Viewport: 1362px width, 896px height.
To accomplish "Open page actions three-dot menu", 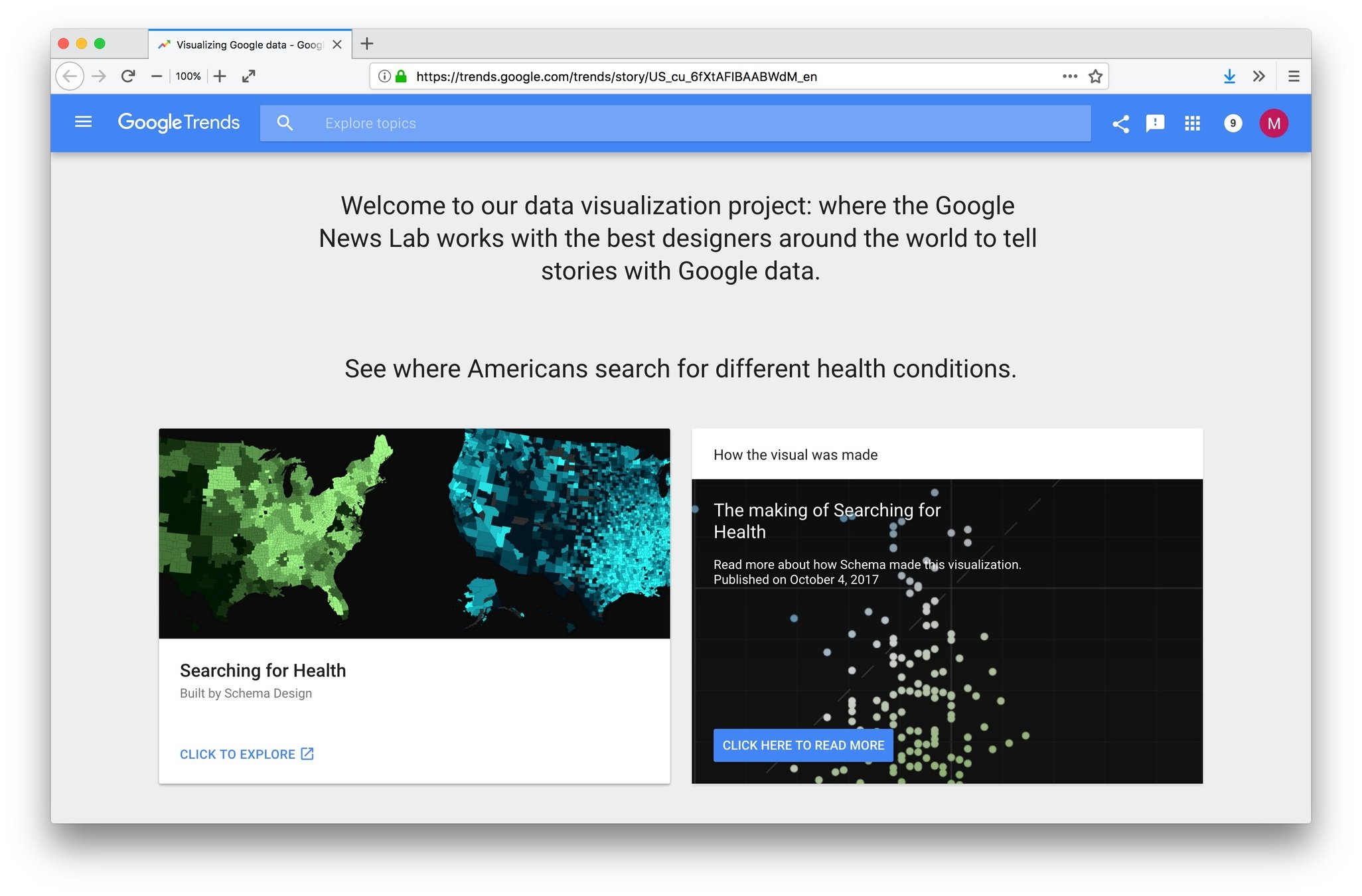I will point(1069,76).
